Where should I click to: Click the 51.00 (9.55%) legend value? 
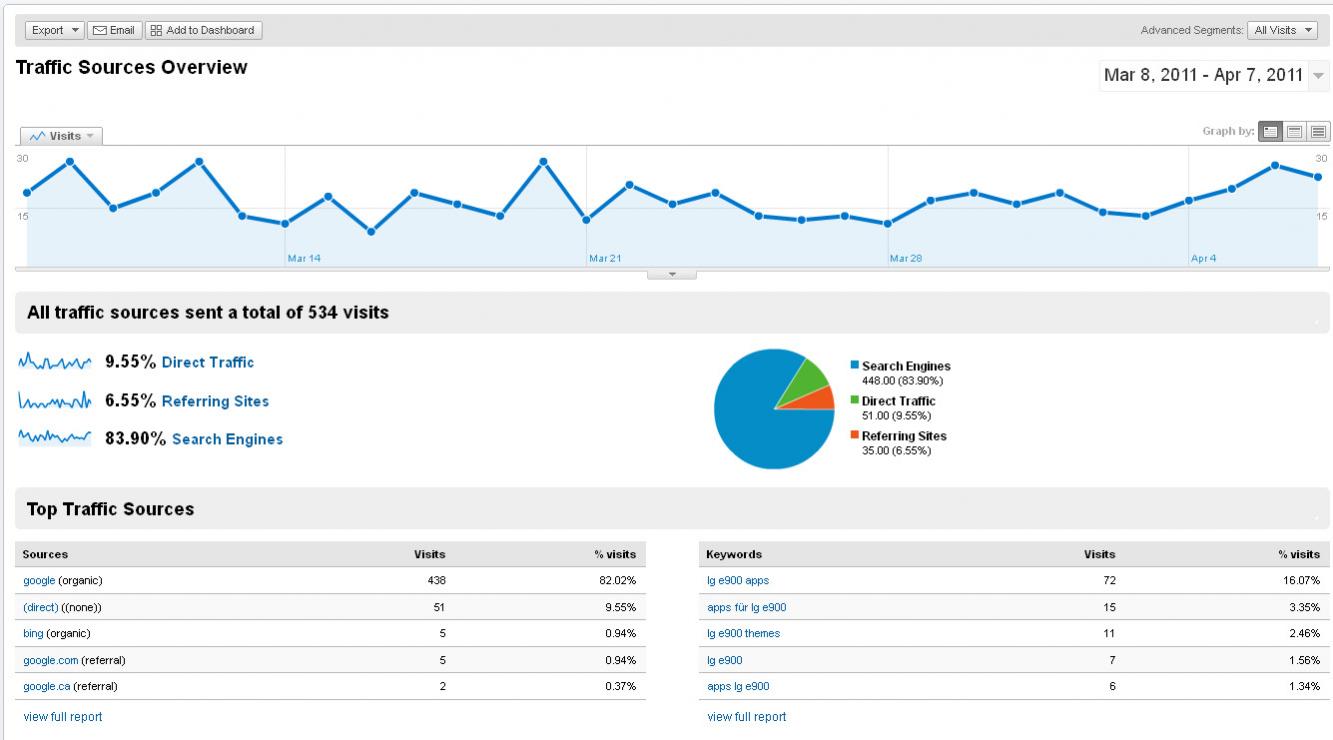pyautogui.click(x=896, y=416)
